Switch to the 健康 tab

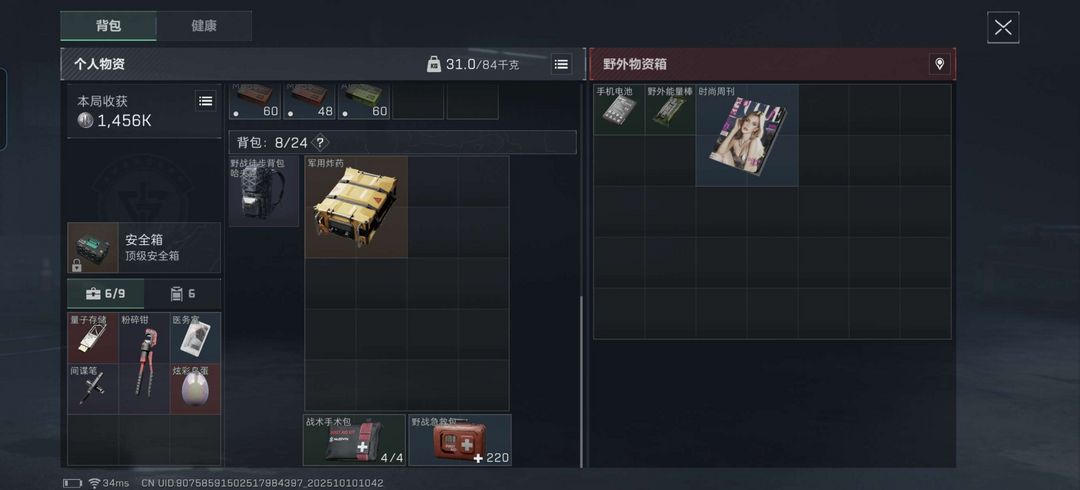pyautogui.click(x=204, y=26)
